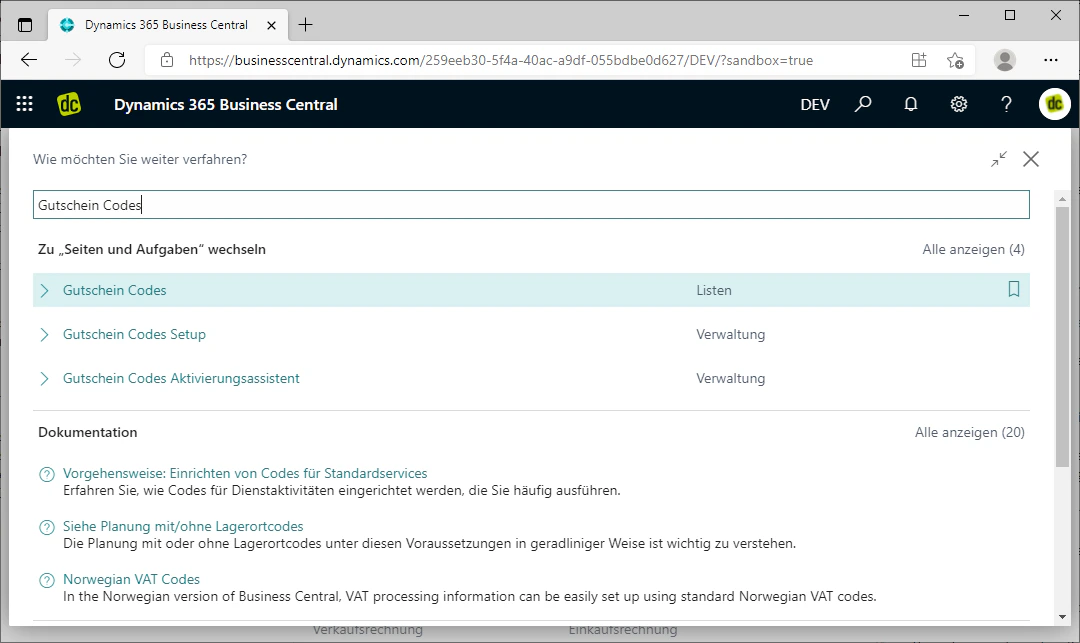Close the Dynamics 365 Business Central tab

(271, 25)
